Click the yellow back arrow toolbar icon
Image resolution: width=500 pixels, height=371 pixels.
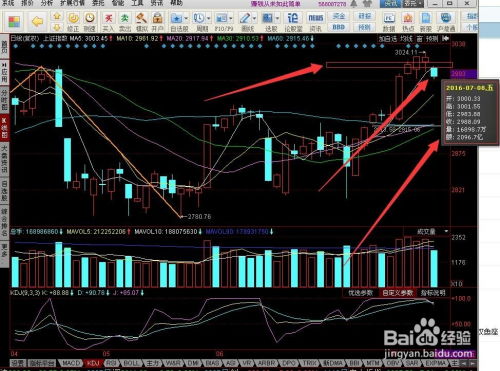coord(37,22)
